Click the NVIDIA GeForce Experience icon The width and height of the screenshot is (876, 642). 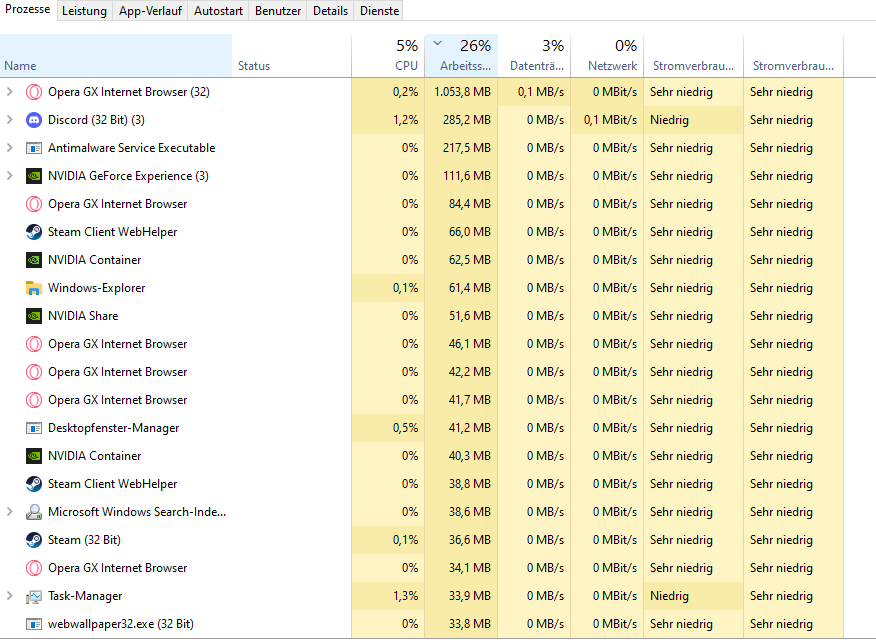(34, 176)
